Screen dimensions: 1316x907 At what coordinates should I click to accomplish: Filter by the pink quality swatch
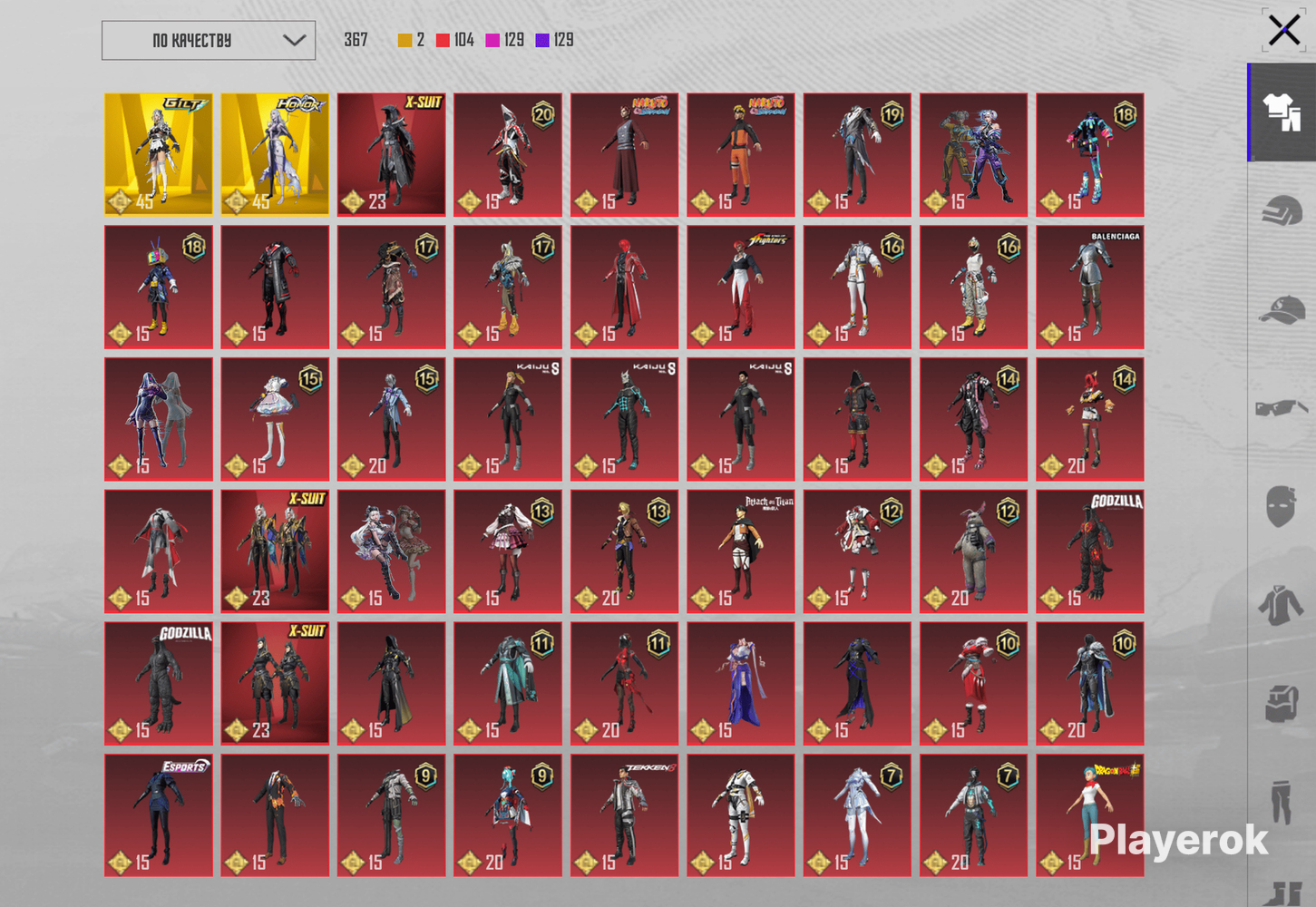492,40
